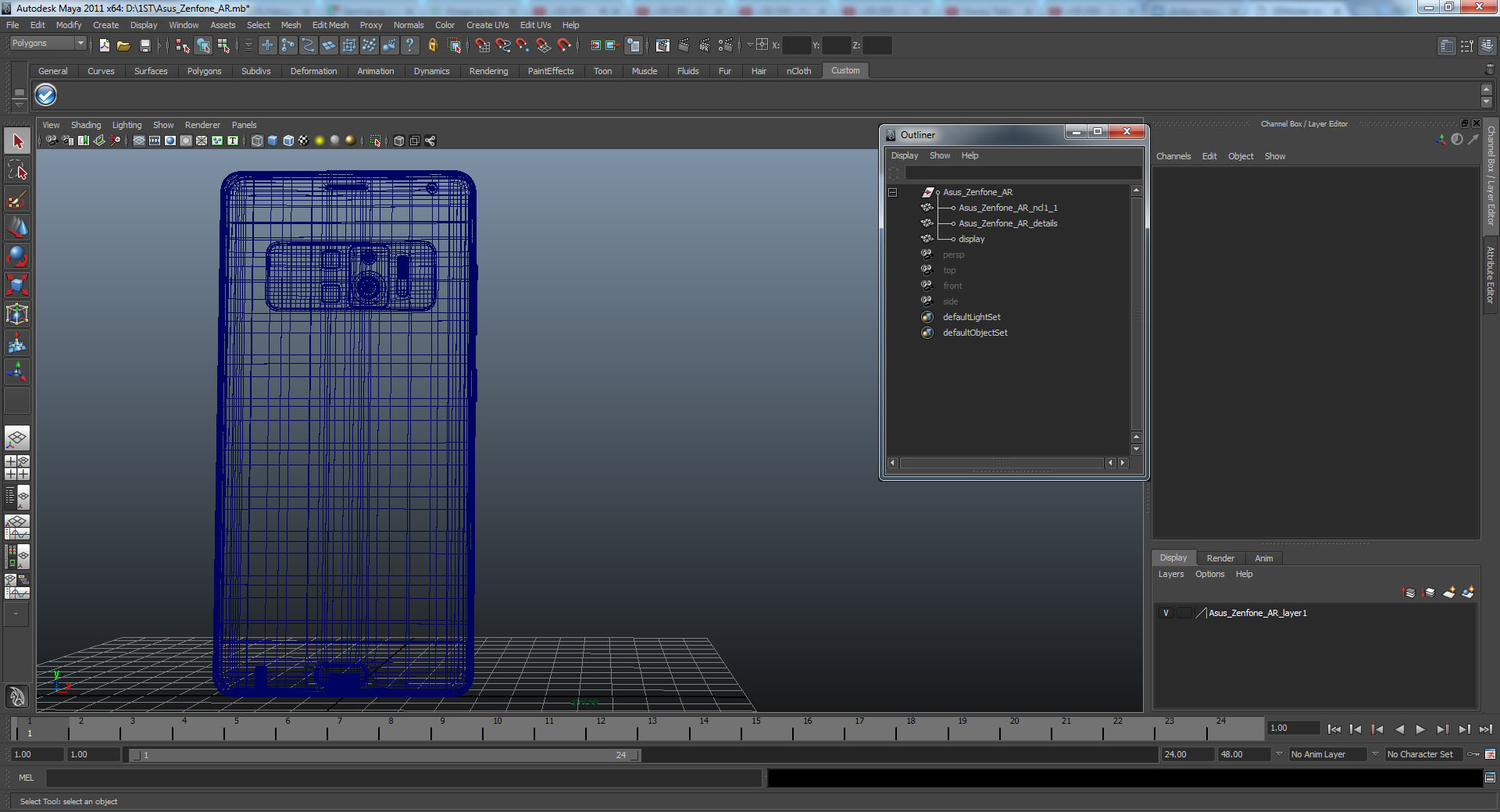Activate the Select tool arrow in toolbox

(x=17, y=141)
